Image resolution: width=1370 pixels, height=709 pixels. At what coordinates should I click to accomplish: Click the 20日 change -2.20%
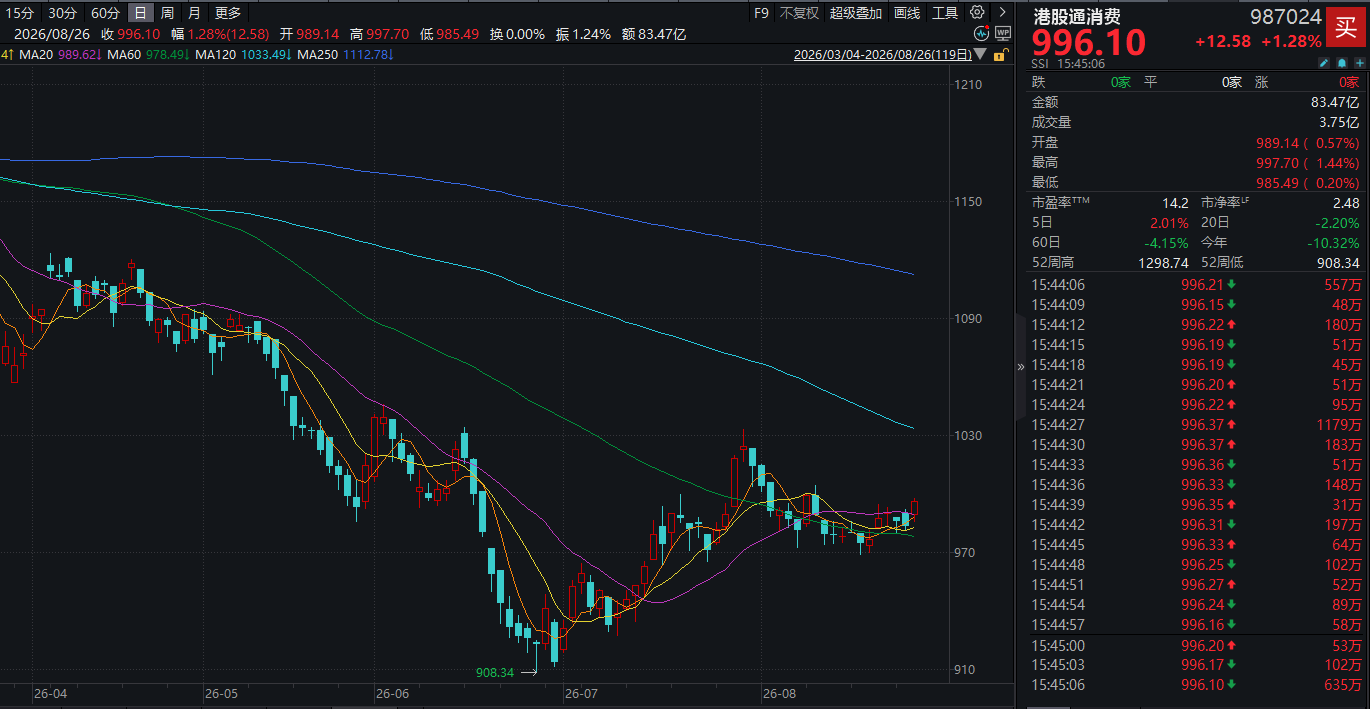coord(1337,223)
